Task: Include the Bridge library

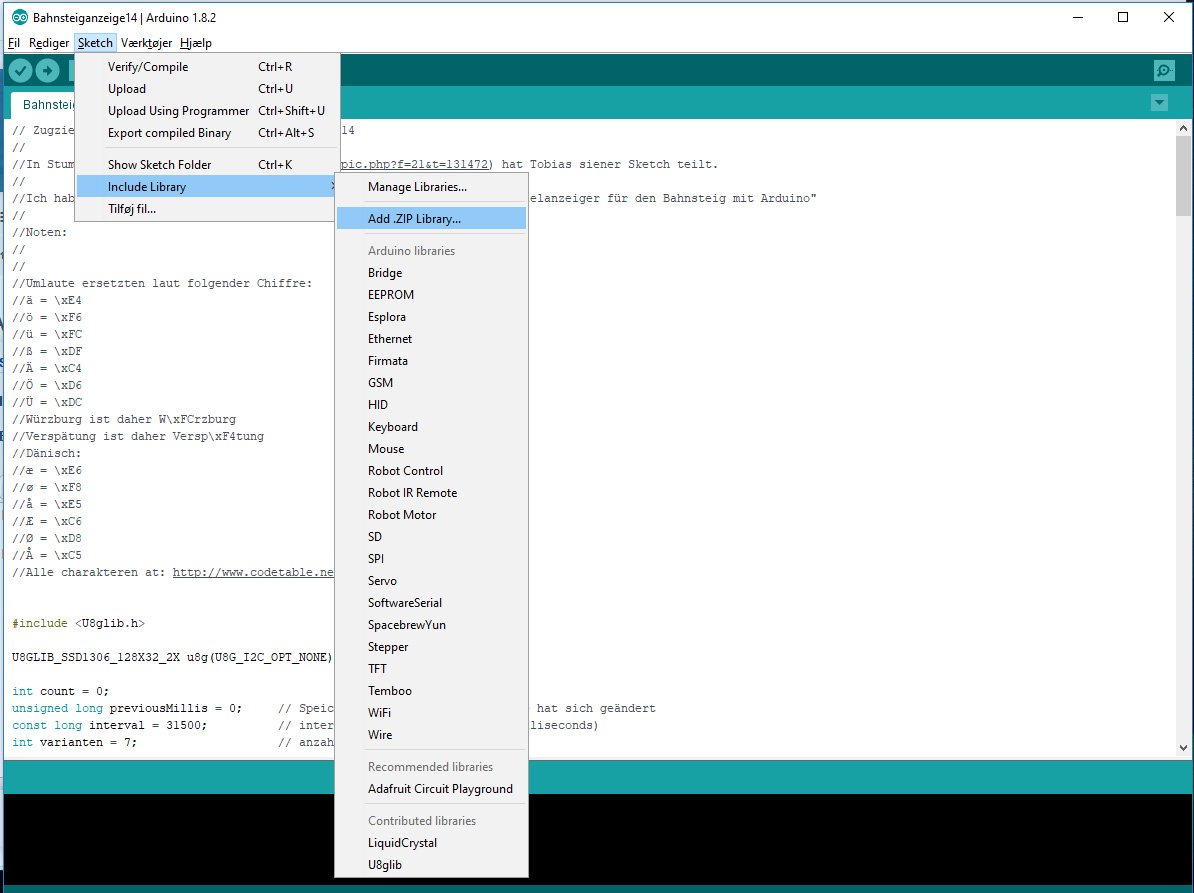Action: coord(431,273)
